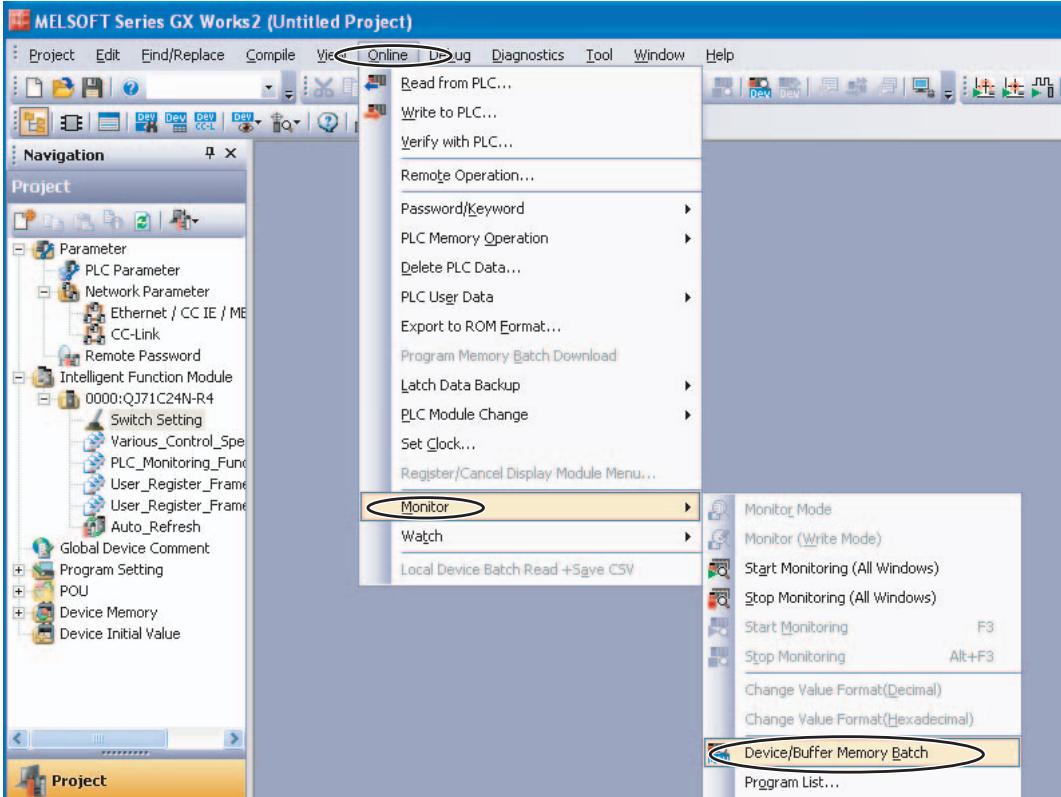Select PLC Parameter in project tree
This screenshot has height=797, width=1061.
[133, 270]
